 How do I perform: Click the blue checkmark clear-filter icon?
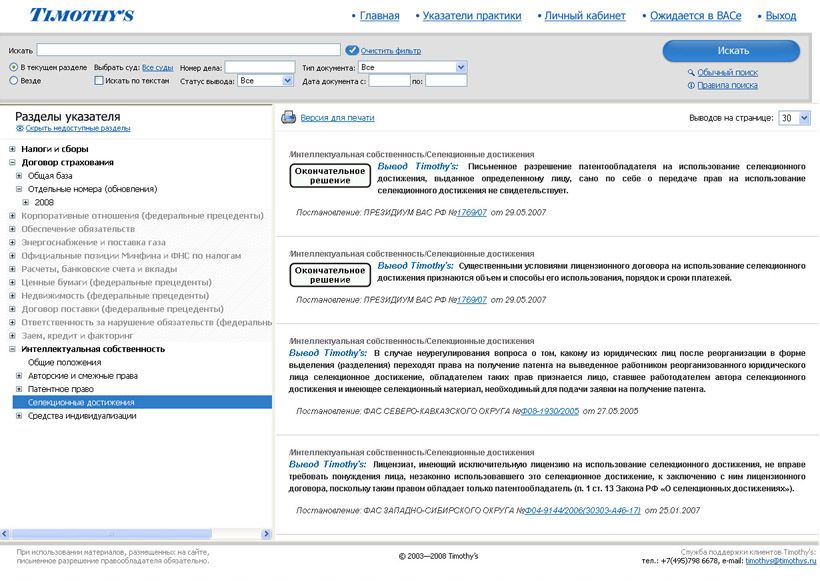(x=352, y=50)
